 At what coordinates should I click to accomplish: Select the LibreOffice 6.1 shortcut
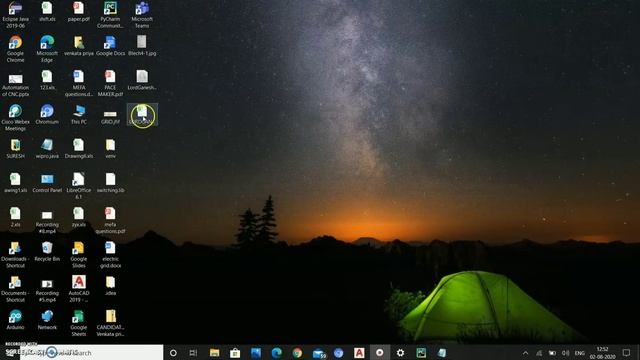(78, 186)
